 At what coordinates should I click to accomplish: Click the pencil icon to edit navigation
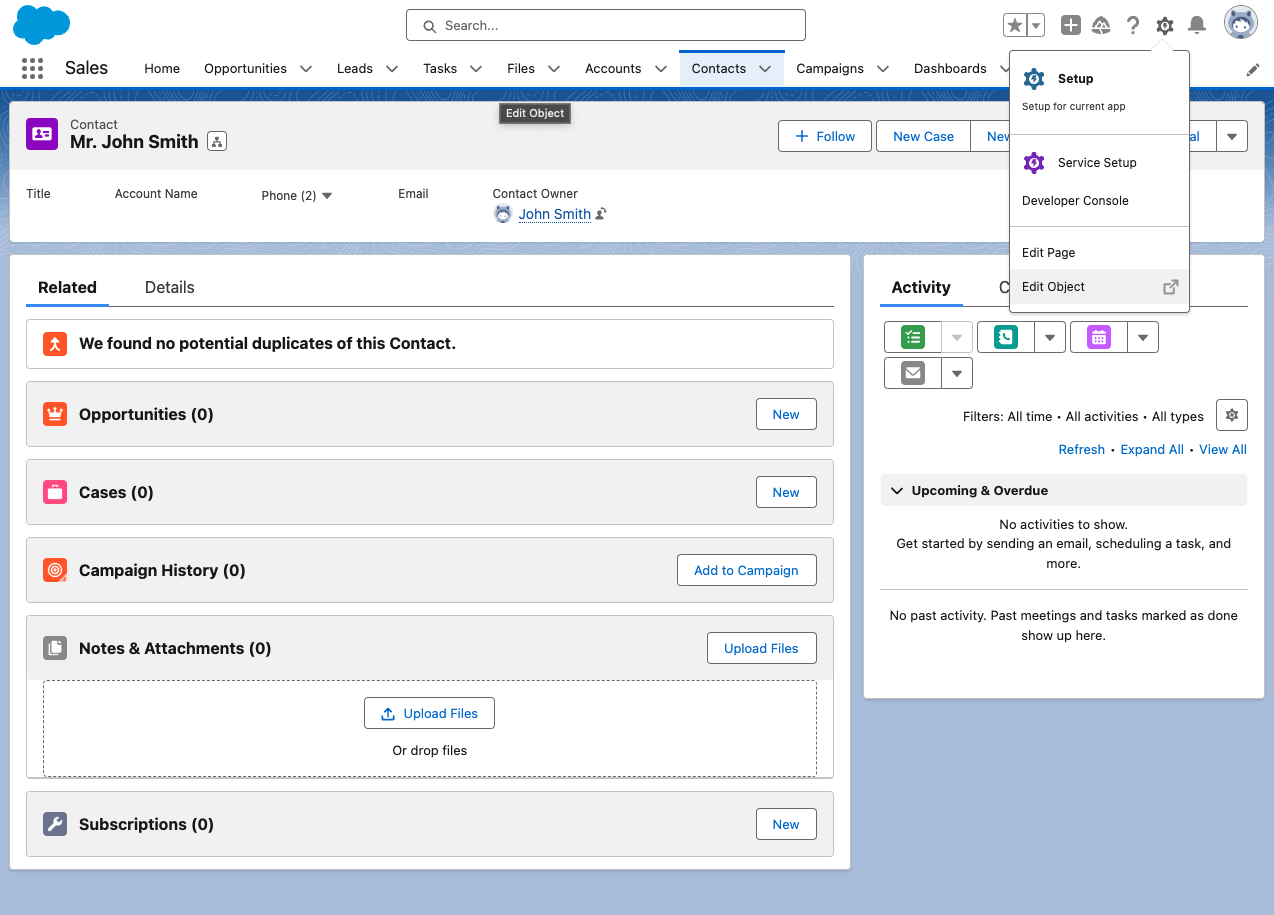click(x=1253, y=69)
